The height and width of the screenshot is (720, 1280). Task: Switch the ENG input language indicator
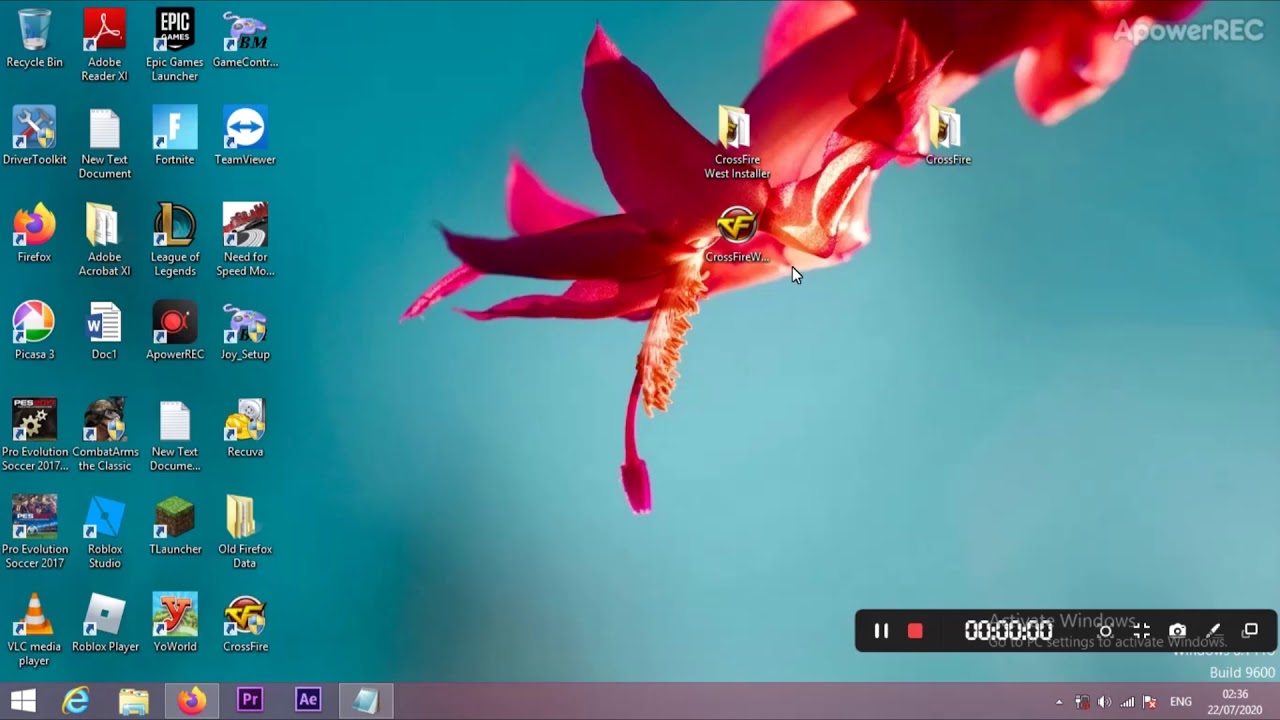point(1181,702)
